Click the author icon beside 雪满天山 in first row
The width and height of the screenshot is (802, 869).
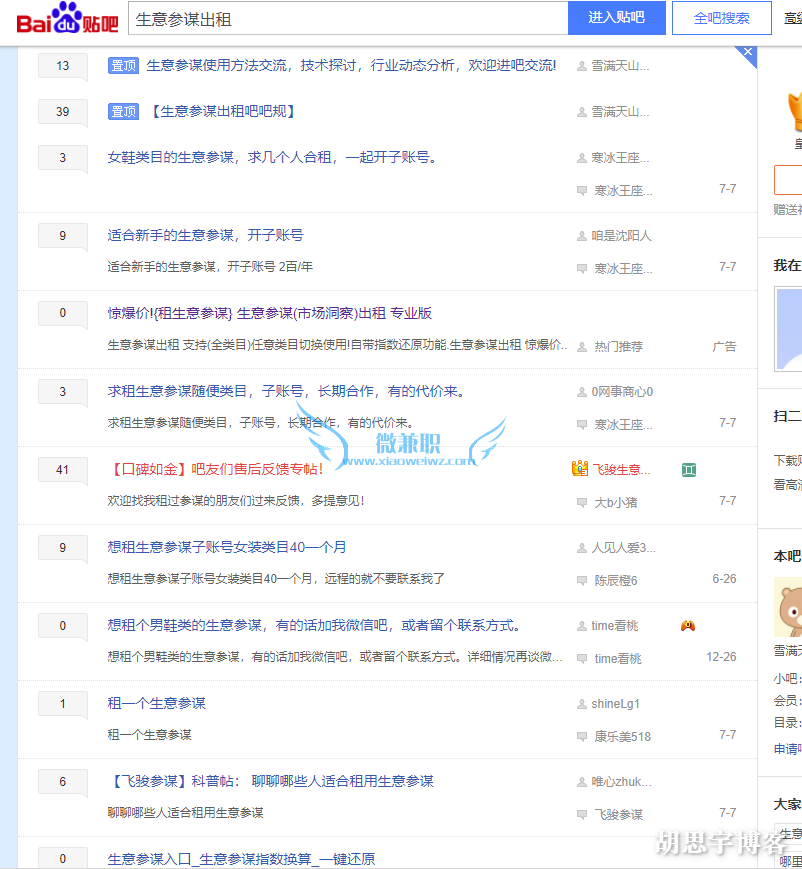point(582,66)
